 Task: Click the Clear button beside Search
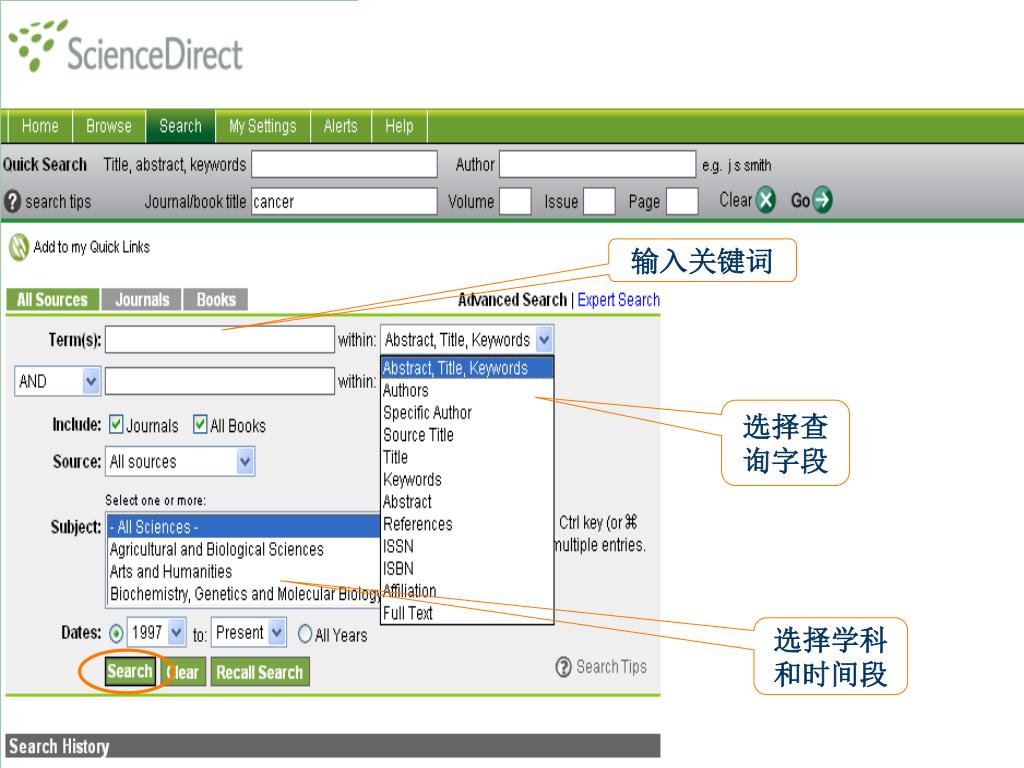(184, 672)
